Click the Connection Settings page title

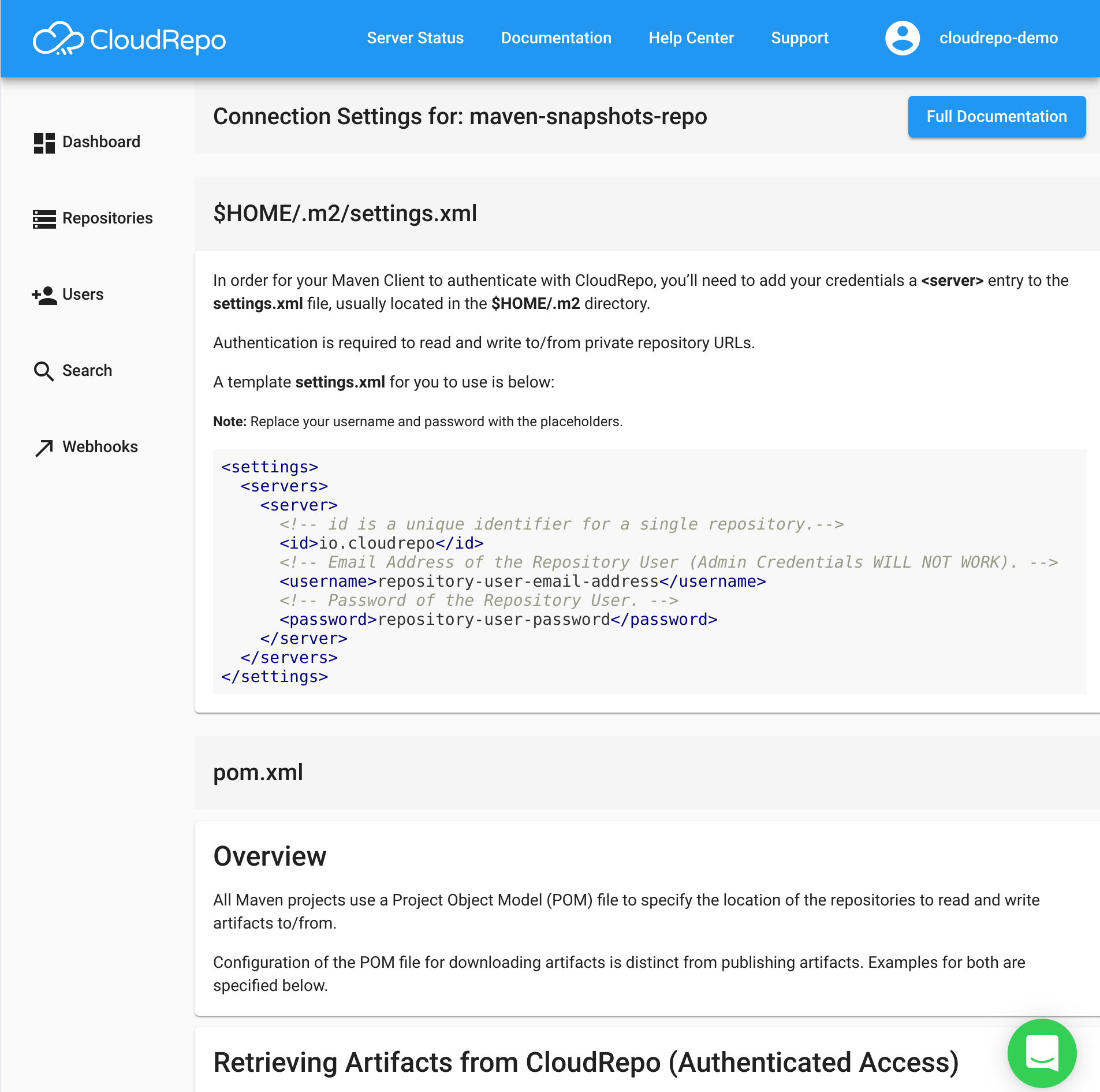[460, 117]
